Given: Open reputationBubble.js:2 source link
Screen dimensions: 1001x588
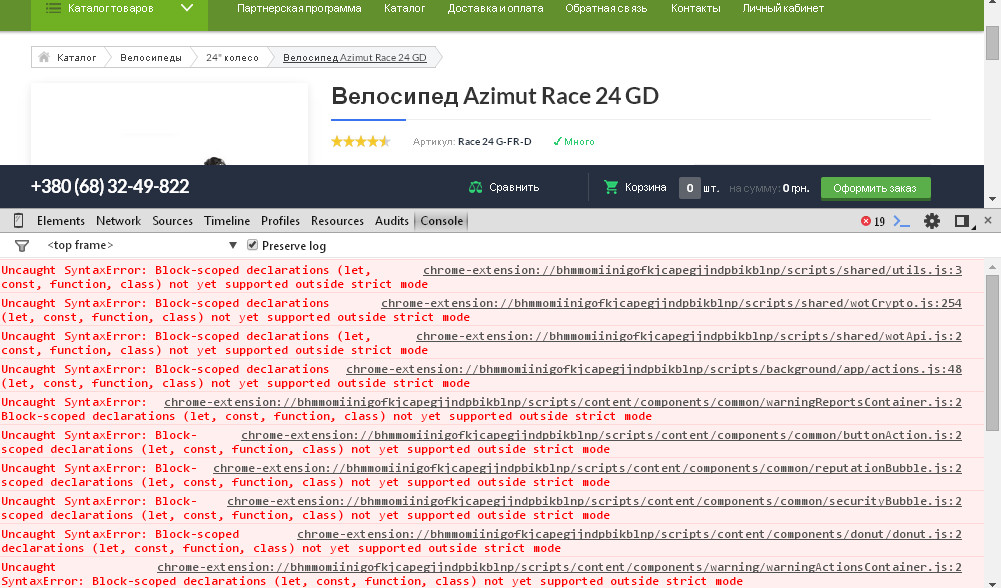Looking at the screenshot, I should 587,468.
